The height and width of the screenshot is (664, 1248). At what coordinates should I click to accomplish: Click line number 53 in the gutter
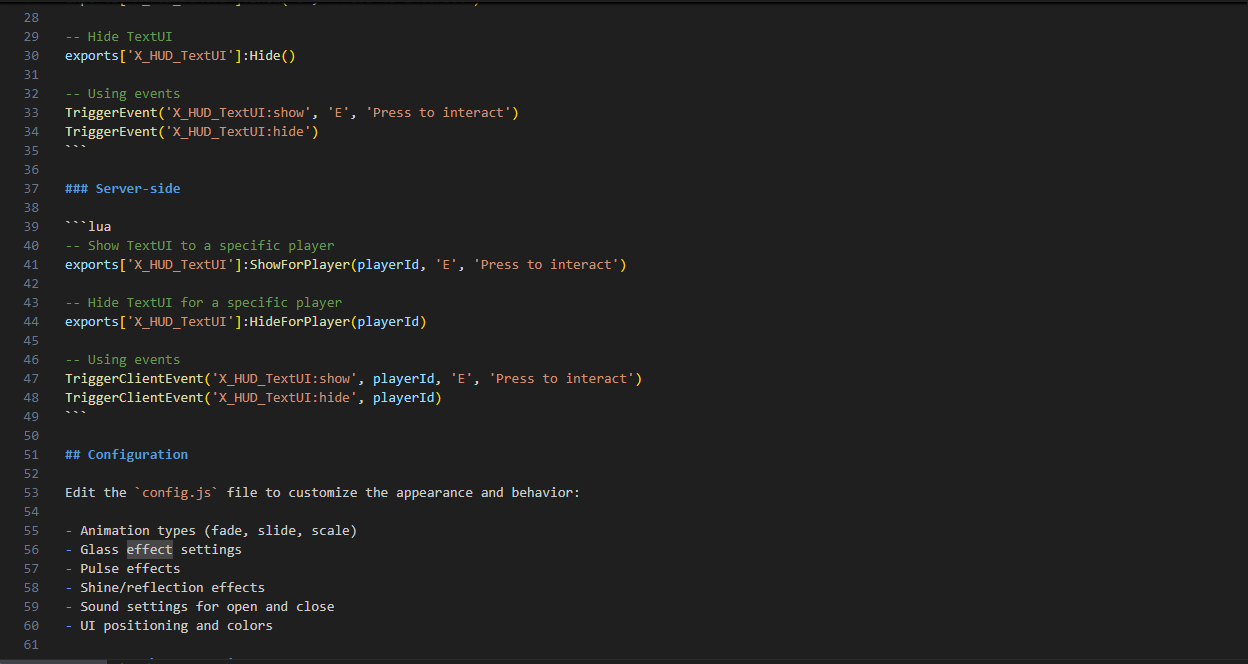[30, 492]
